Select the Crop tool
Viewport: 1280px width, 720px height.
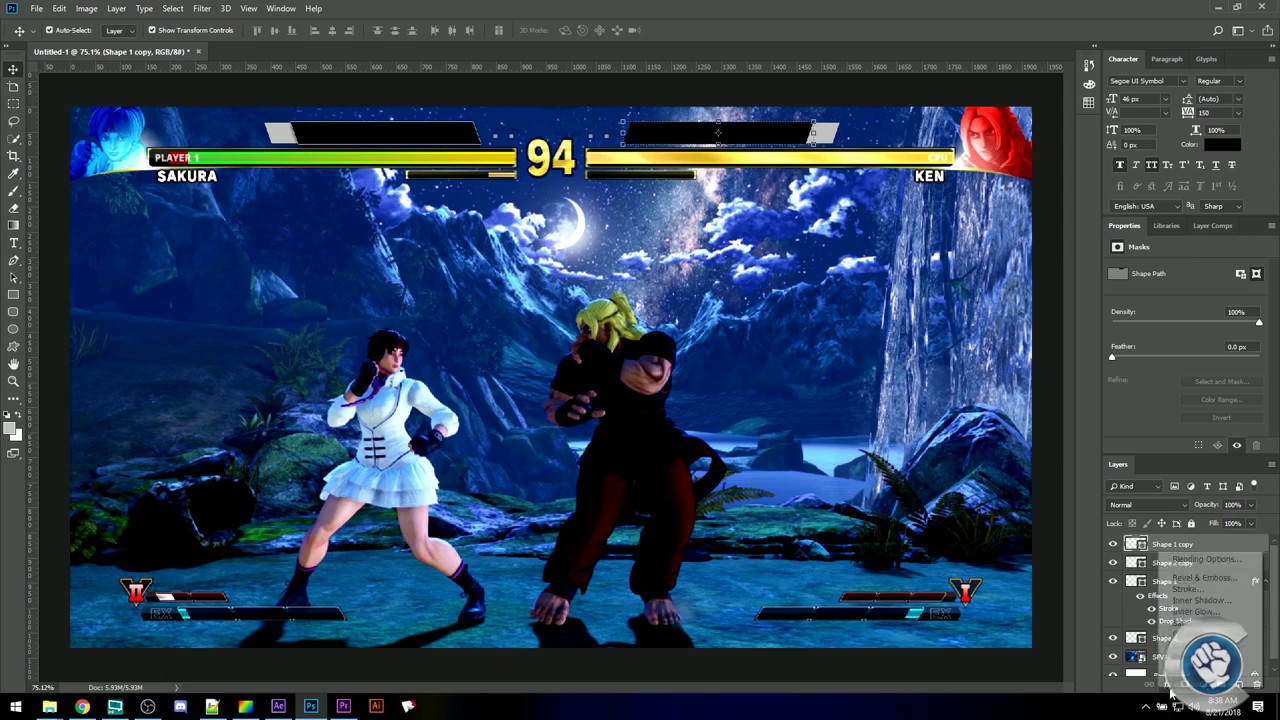click(x=13, y=156)
